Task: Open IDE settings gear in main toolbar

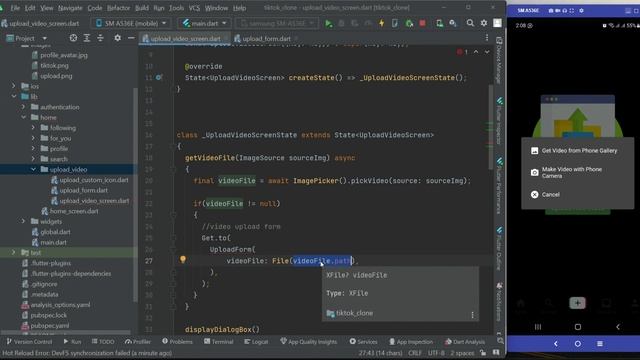Action: [x=484, y=23]
